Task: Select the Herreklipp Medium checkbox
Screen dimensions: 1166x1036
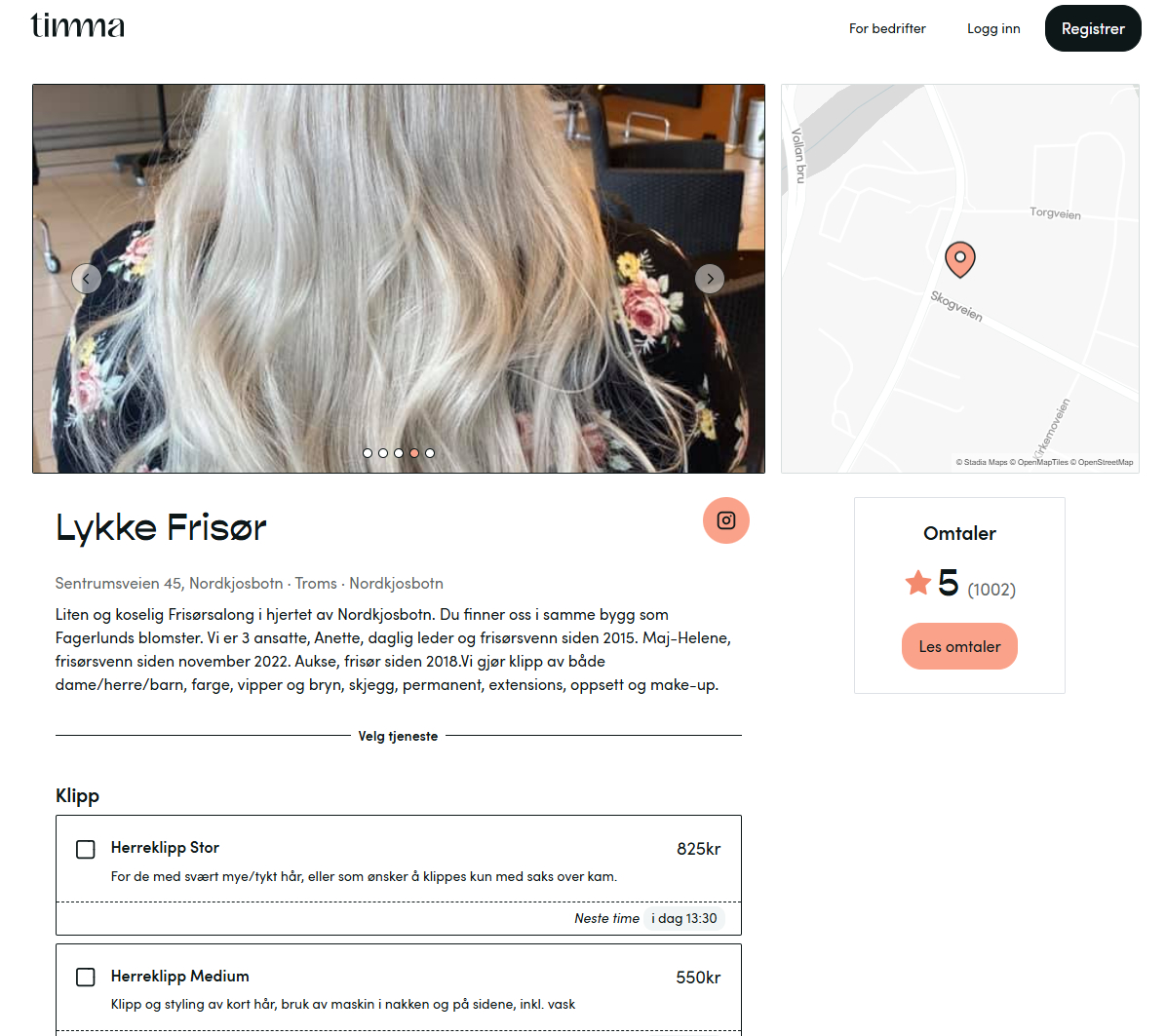Action: [x=86, y=977]
